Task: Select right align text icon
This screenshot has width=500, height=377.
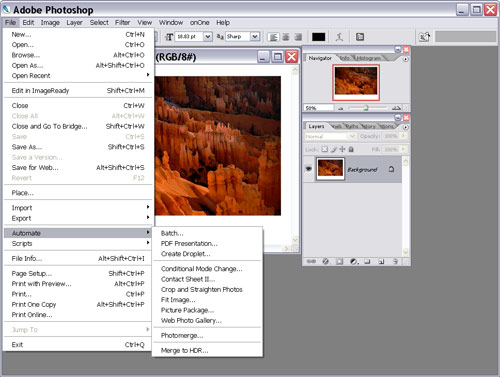Action: click(298, 37)
